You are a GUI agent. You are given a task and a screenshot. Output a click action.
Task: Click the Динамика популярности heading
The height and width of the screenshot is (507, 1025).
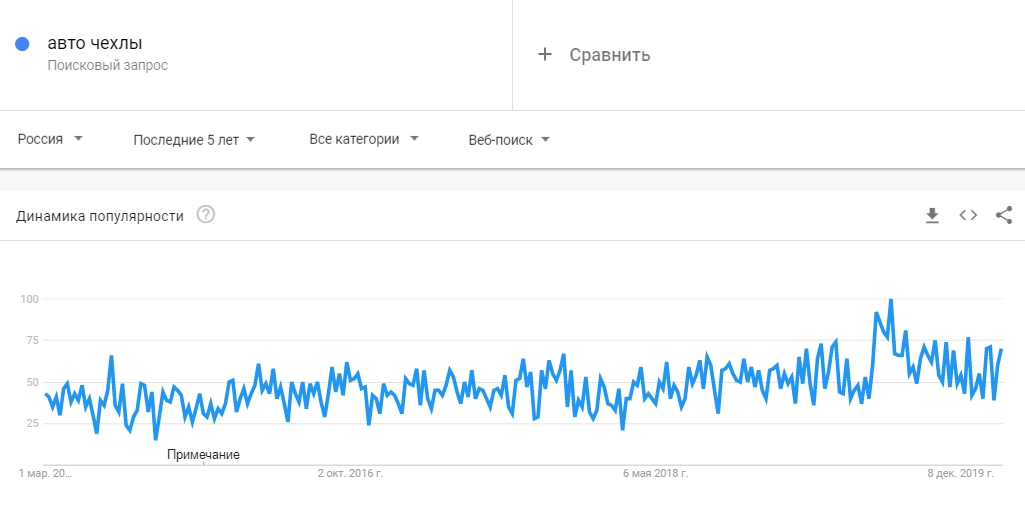(x=99, y=216)
